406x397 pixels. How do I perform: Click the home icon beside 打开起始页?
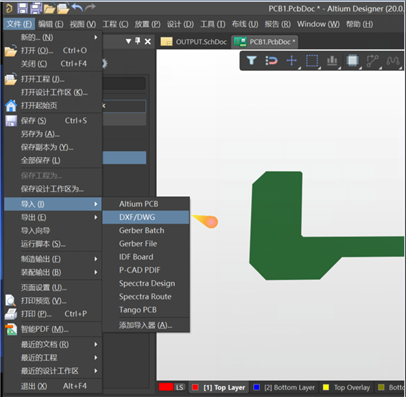(11, 106)
